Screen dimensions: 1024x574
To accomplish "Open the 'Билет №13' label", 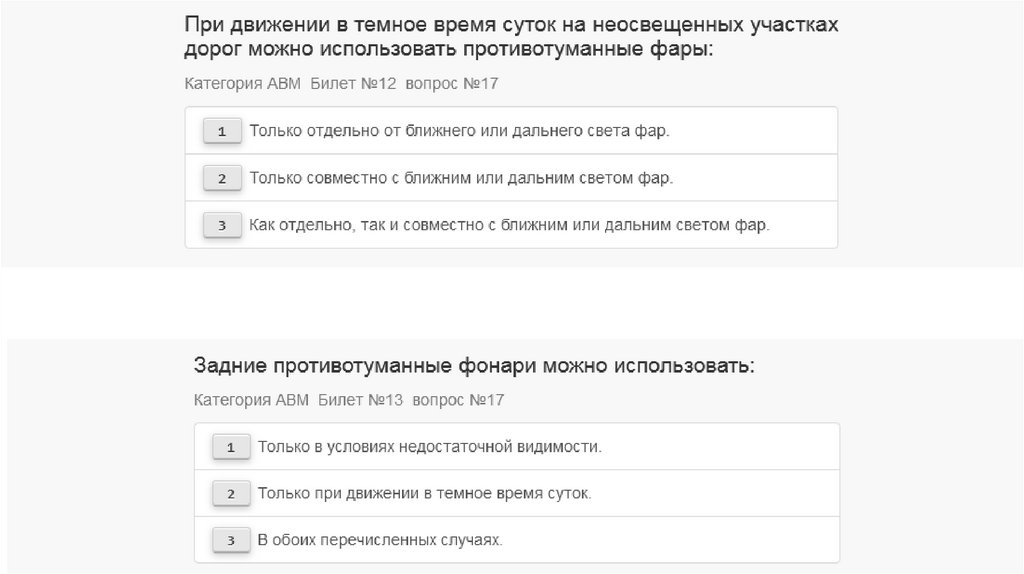I will (x=361, y=401).
